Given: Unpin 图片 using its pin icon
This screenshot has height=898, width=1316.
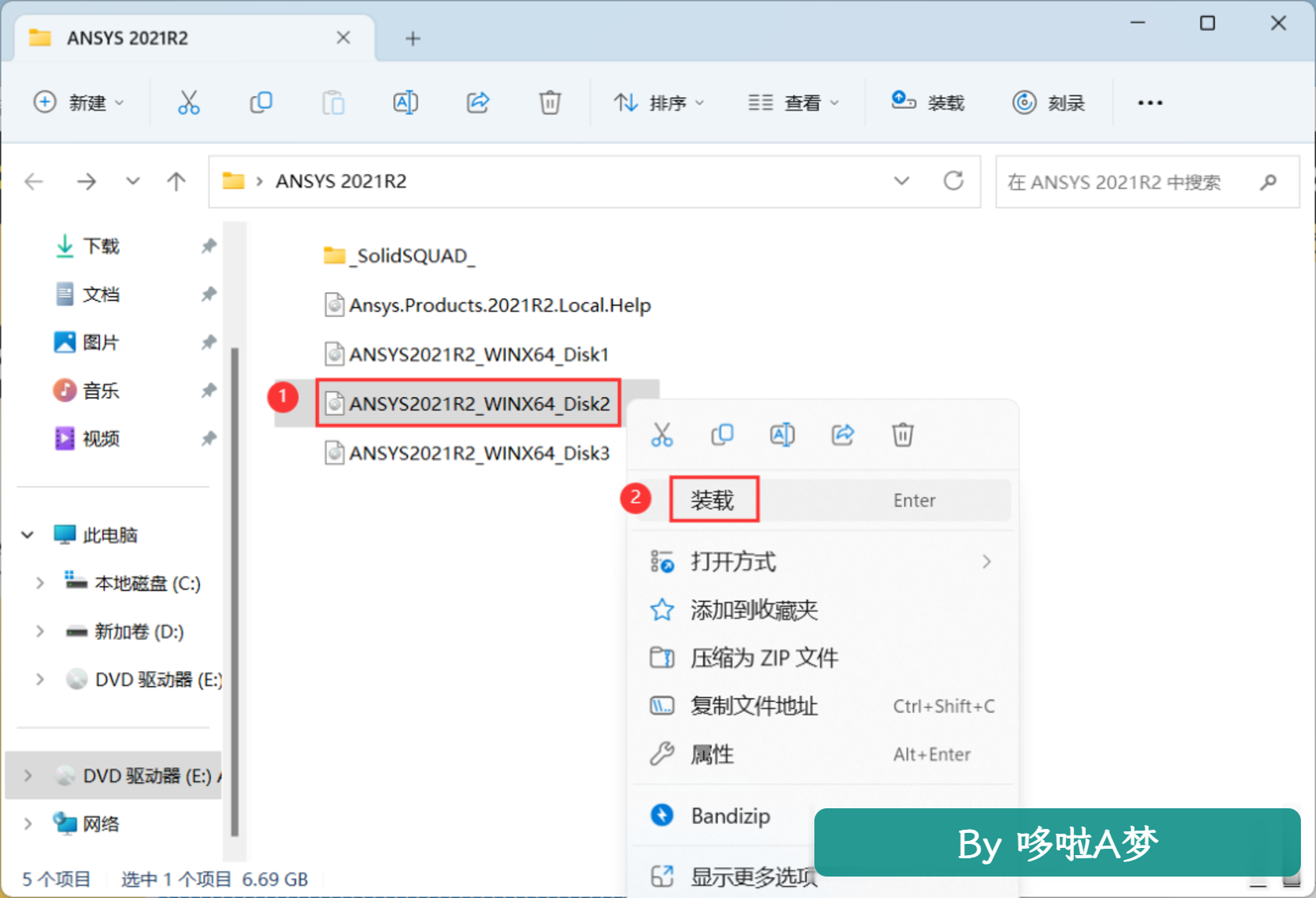Looking at the screenshot, I should (209, 342).
